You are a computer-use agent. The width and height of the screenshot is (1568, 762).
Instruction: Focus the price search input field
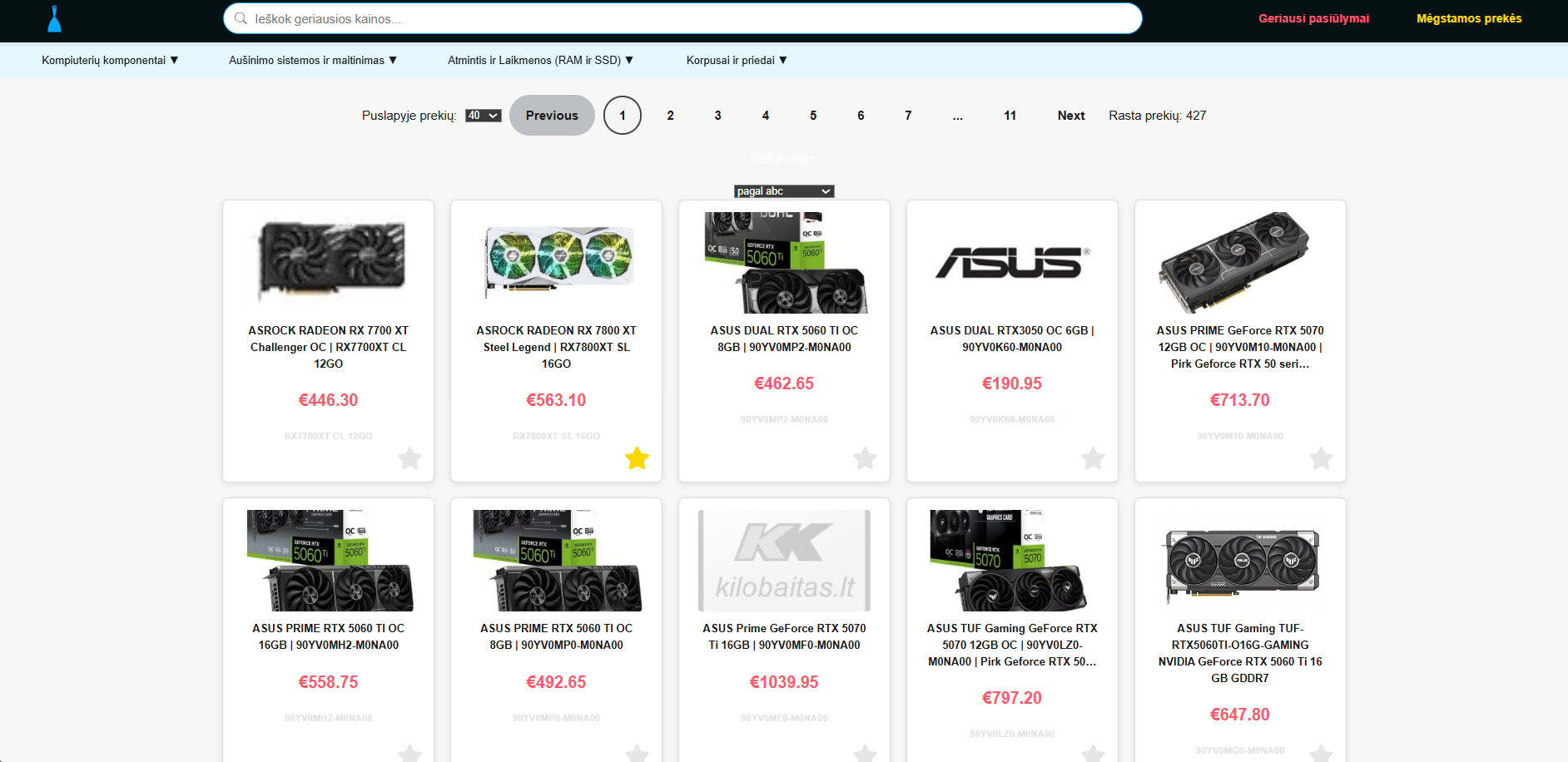click(x=682, y=18)
